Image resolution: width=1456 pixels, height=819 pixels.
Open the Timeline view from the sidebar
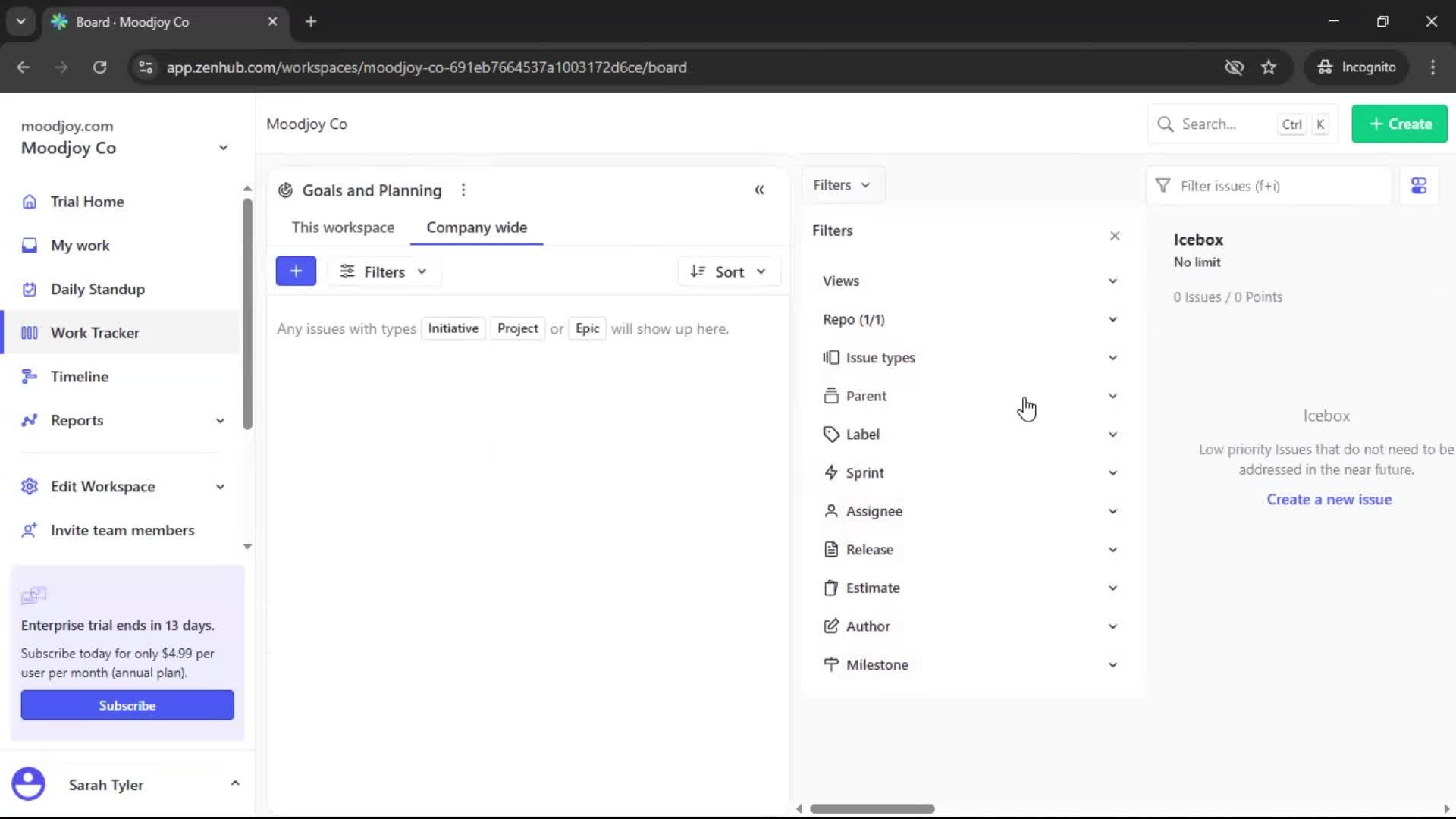pos(79,376)
